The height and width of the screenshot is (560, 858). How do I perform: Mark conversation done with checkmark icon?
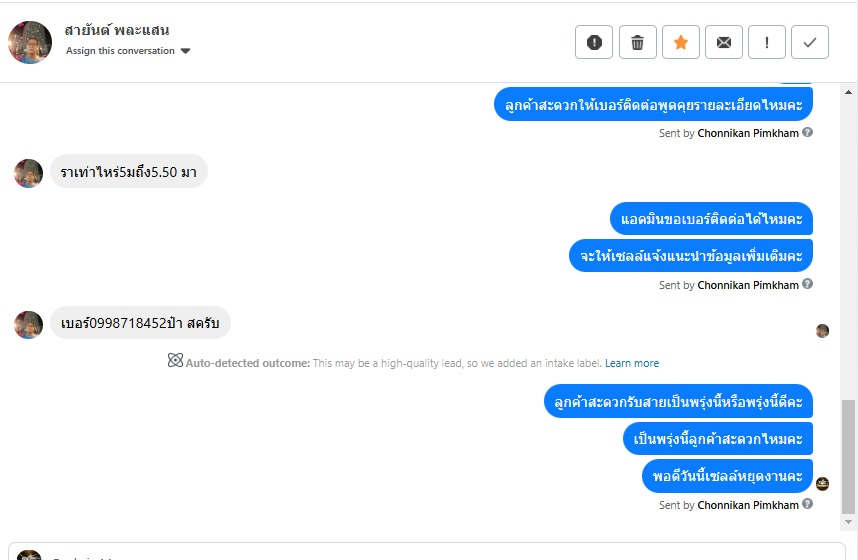[810, 42]
